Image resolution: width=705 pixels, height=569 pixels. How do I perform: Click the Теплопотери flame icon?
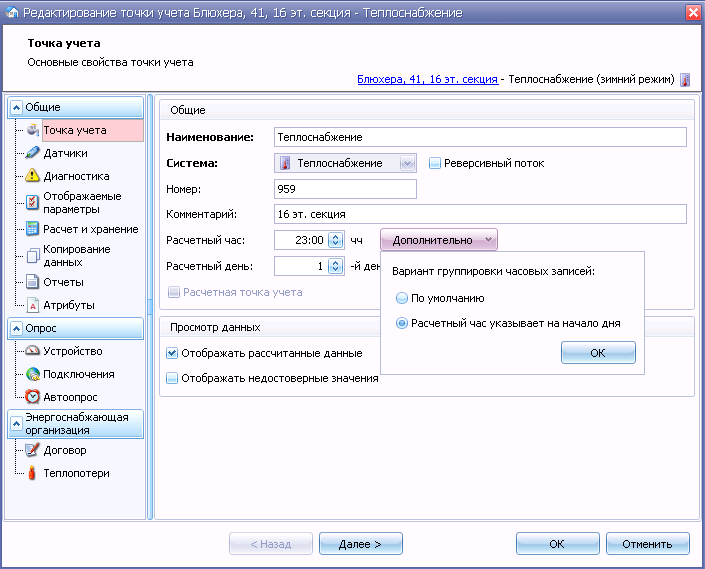point(32,473)
